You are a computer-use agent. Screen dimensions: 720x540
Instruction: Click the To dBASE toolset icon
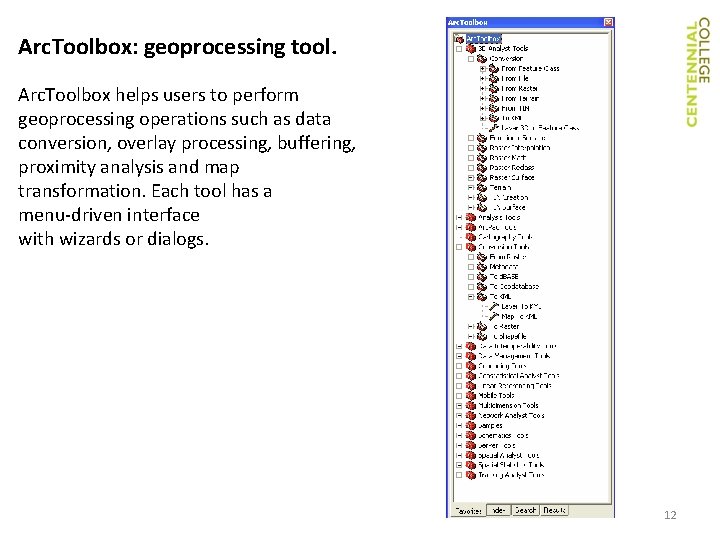[482, 277]
